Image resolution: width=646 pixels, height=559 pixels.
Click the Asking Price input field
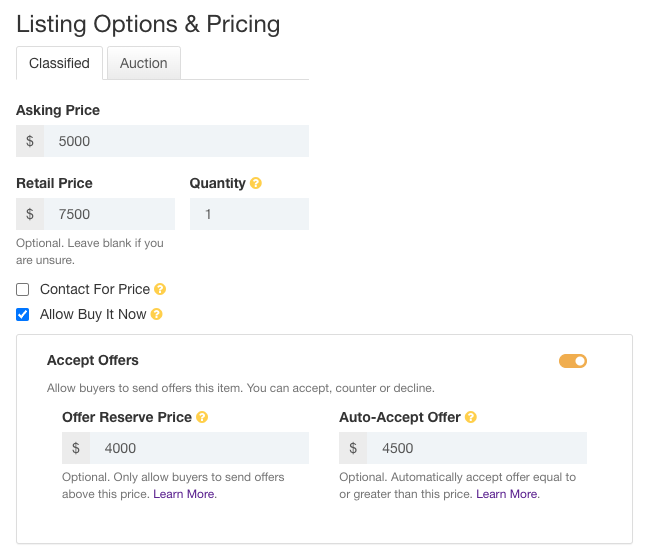point(176,141)
